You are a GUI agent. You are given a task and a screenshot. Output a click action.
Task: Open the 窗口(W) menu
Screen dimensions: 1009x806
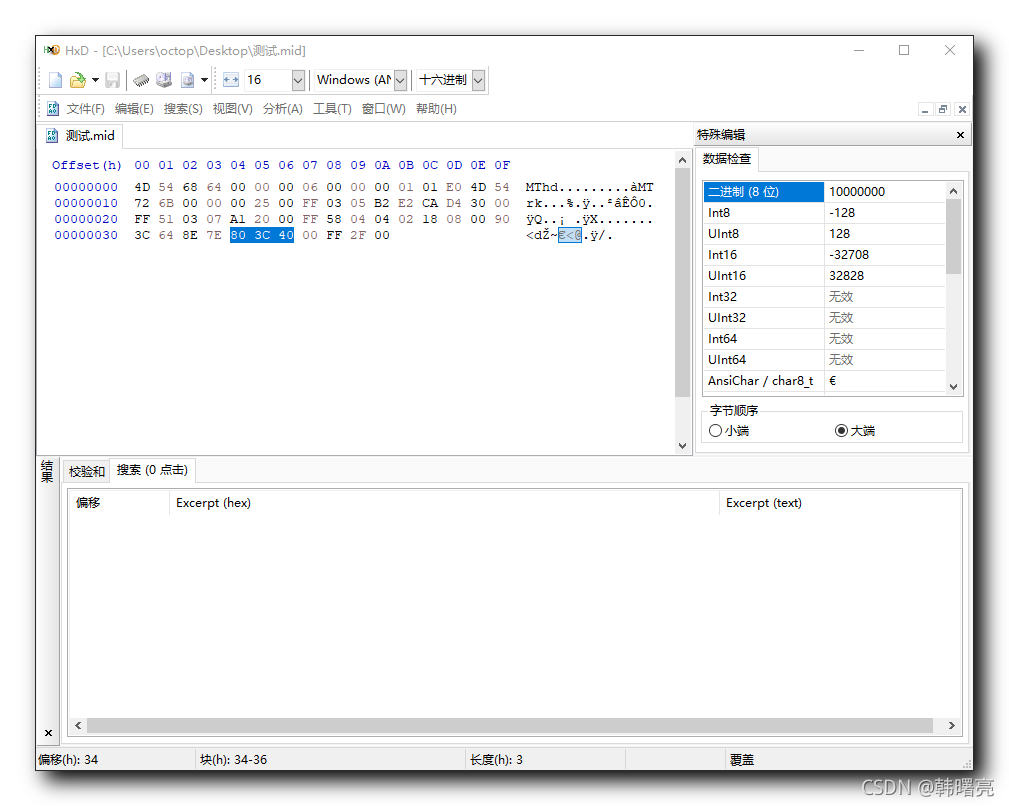coord(384,109)
